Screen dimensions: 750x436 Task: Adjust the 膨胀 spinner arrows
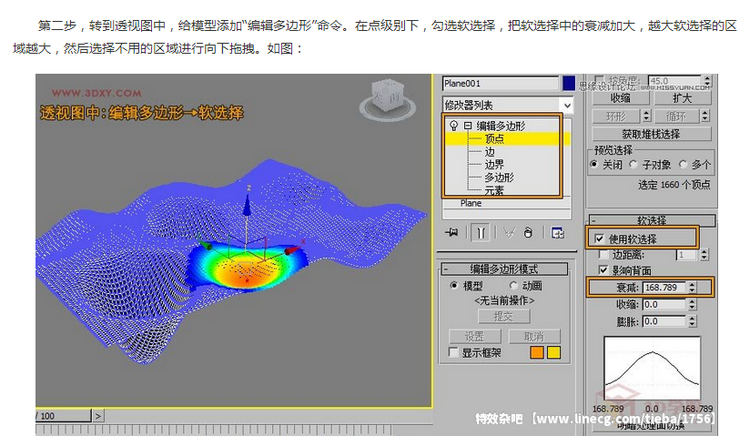tap(692, 321)
